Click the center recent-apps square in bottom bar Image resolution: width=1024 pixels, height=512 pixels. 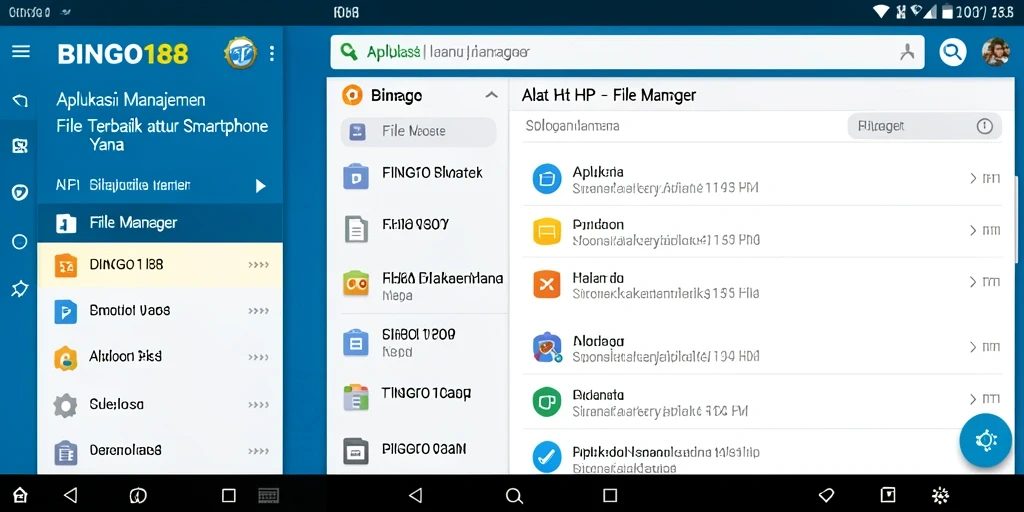[610, 495]
